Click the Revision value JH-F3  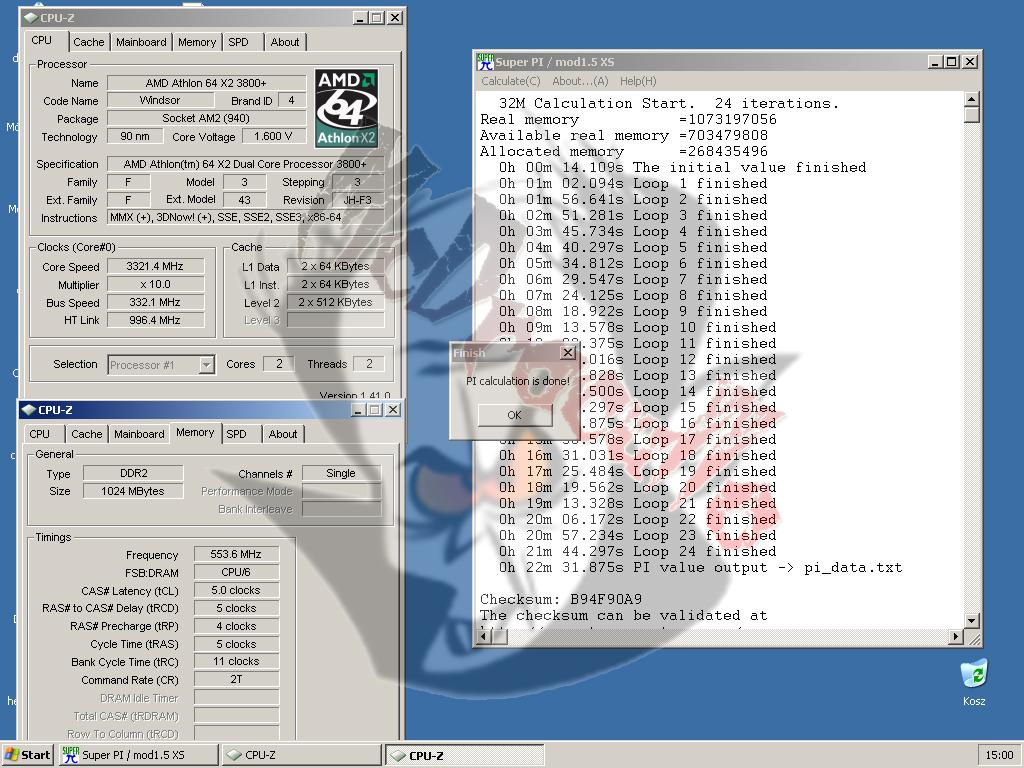tap(358, 200)
